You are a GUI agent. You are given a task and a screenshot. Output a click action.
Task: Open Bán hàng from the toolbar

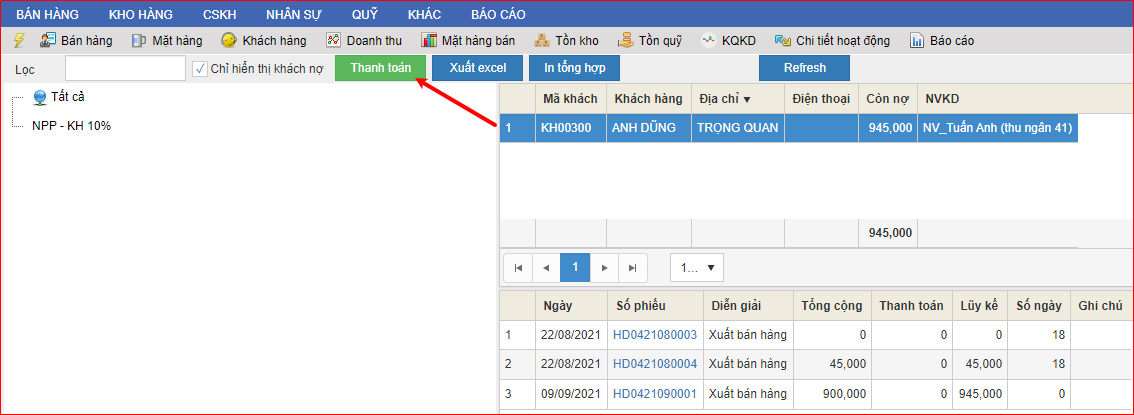pos(76,40)
